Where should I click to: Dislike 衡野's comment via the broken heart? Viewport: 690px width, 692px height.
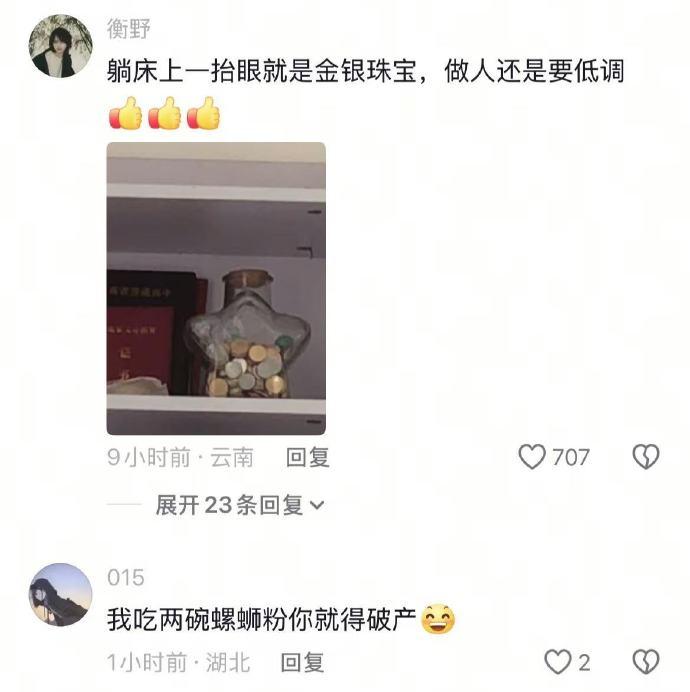pos(646,456)
